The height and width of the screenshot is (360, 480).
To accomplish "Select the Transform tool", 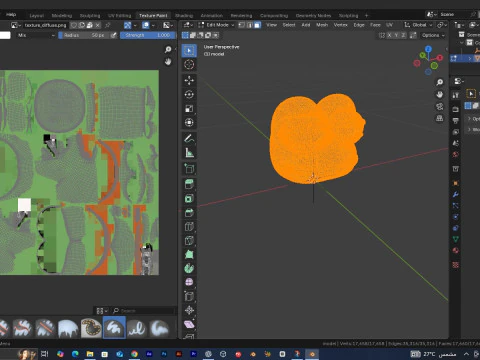I will click(x=189, y=123).
